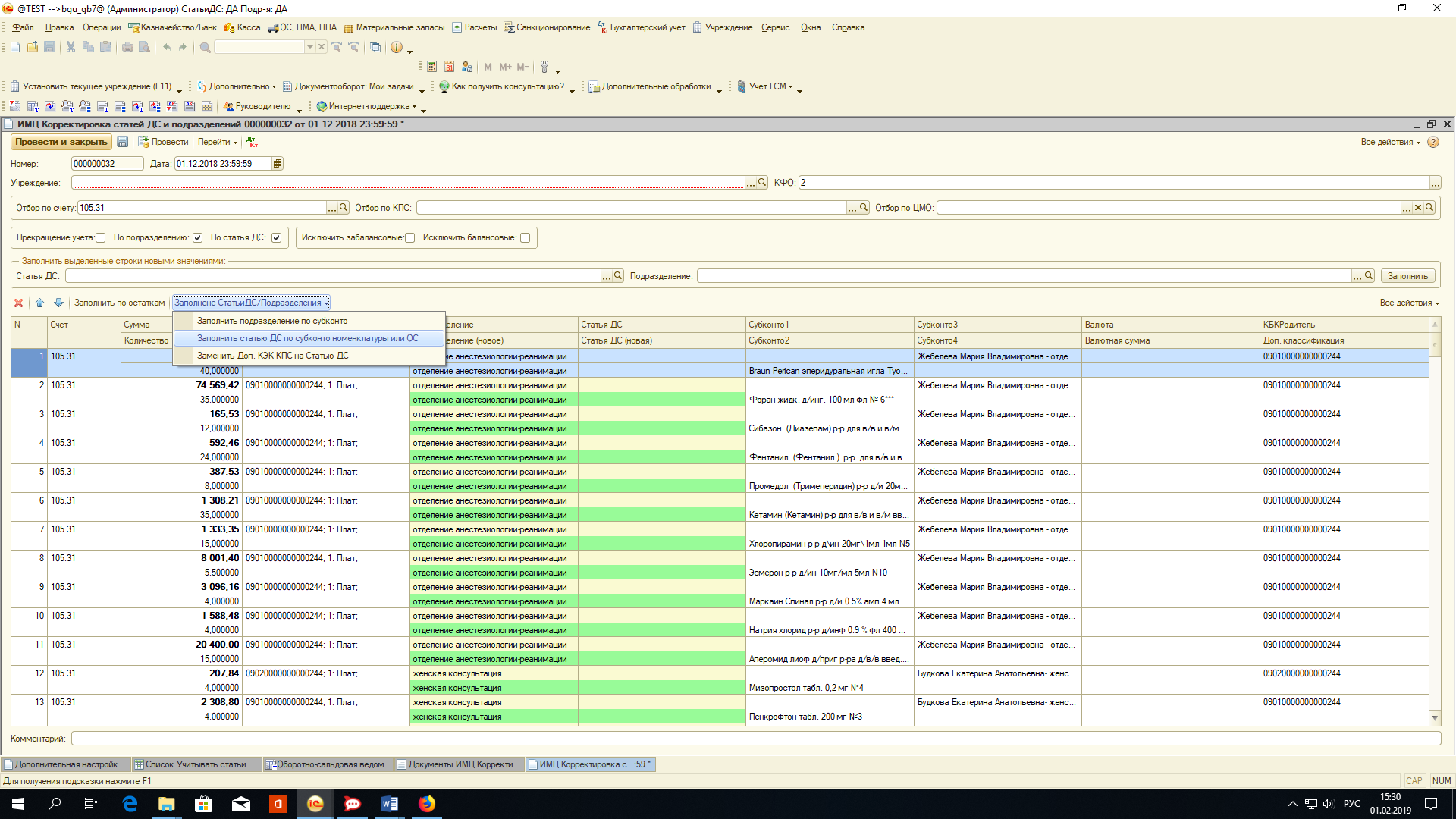Open Word from the Windows taskbar
This screenshot has width=1456, height=819.
(390, 804)
